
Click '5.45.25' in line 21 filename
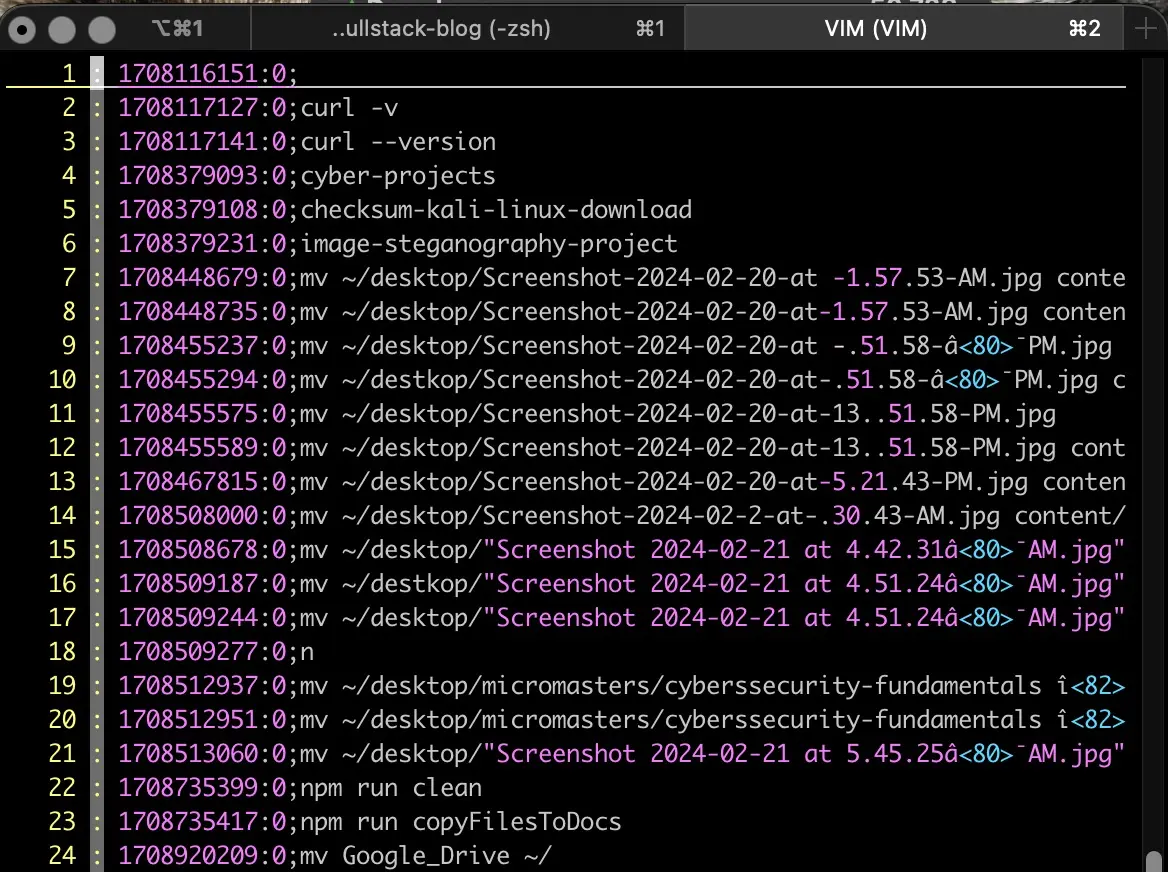(x=895, y=754)
